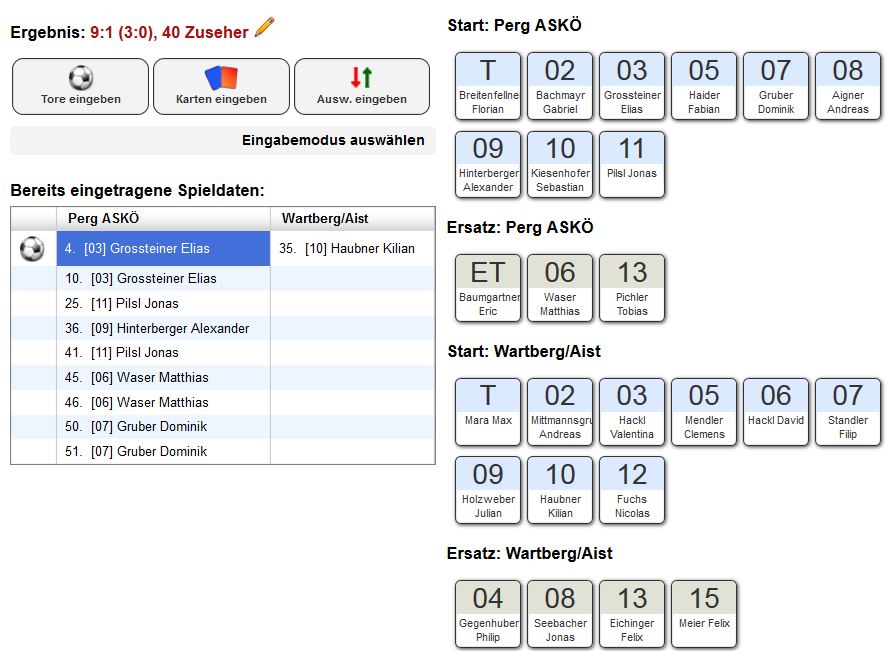The height and width of the screenshot is (651, 888).
Task: Click the pencil icon to edit result
Action: [264, 27]
